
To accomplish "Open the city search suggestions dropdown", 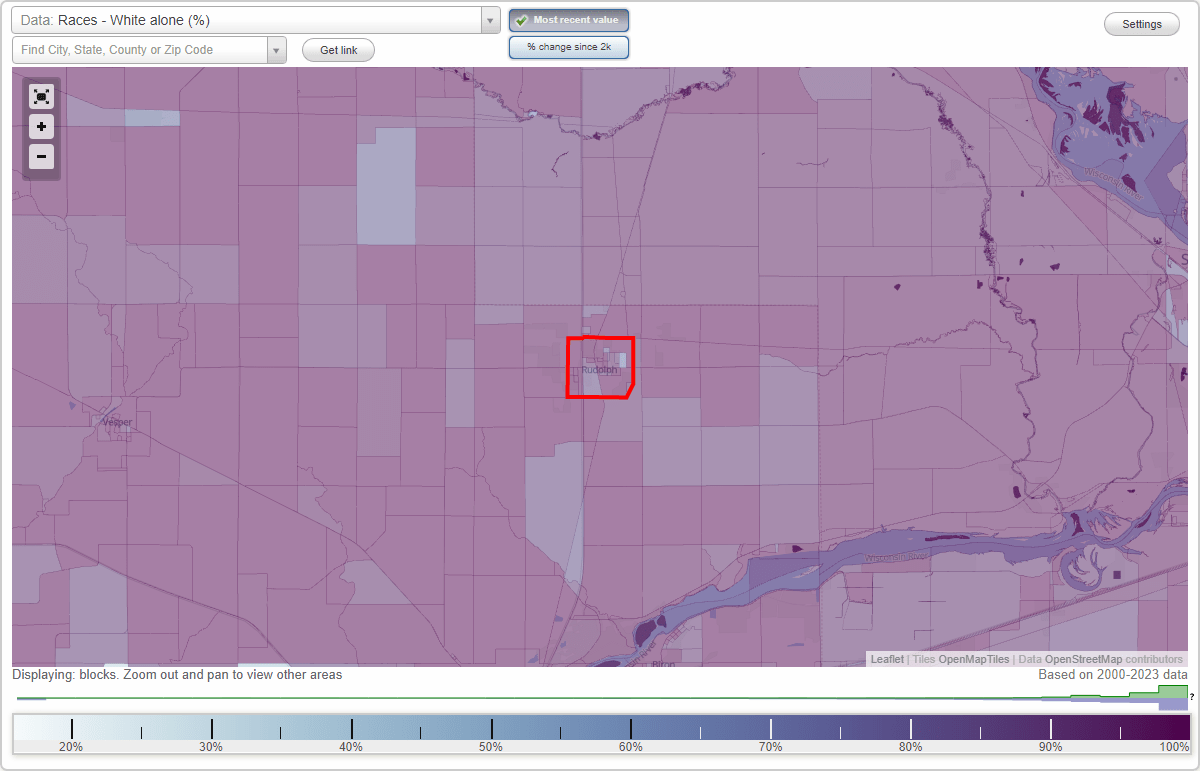I will (x=276, y=49).
